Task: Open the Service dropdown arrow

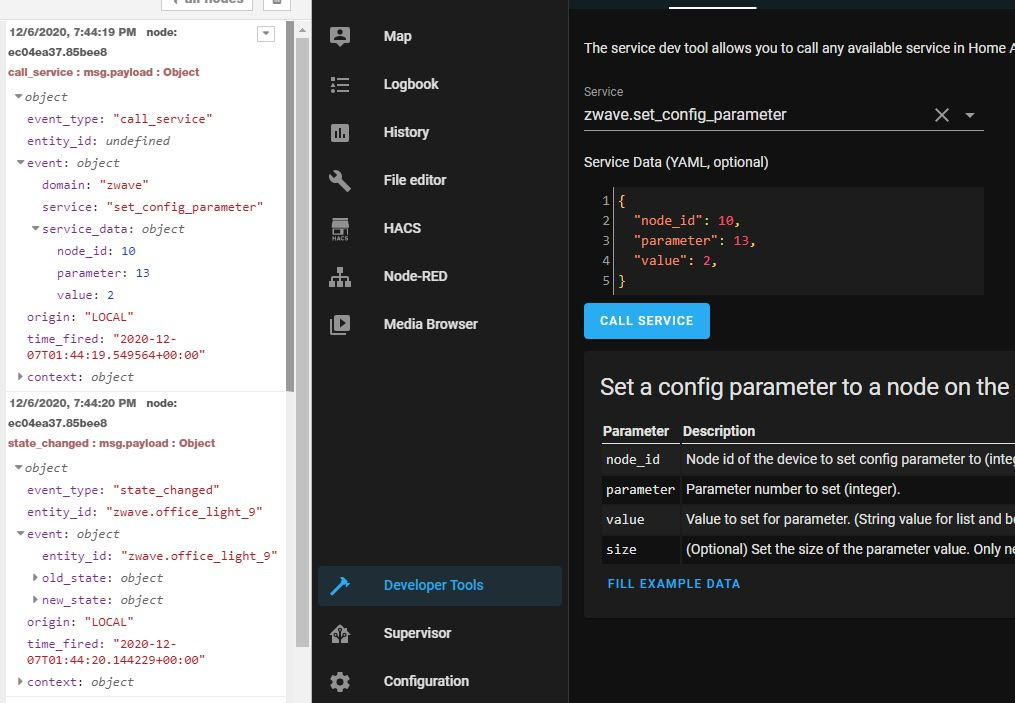Action: tap(970, 115)
